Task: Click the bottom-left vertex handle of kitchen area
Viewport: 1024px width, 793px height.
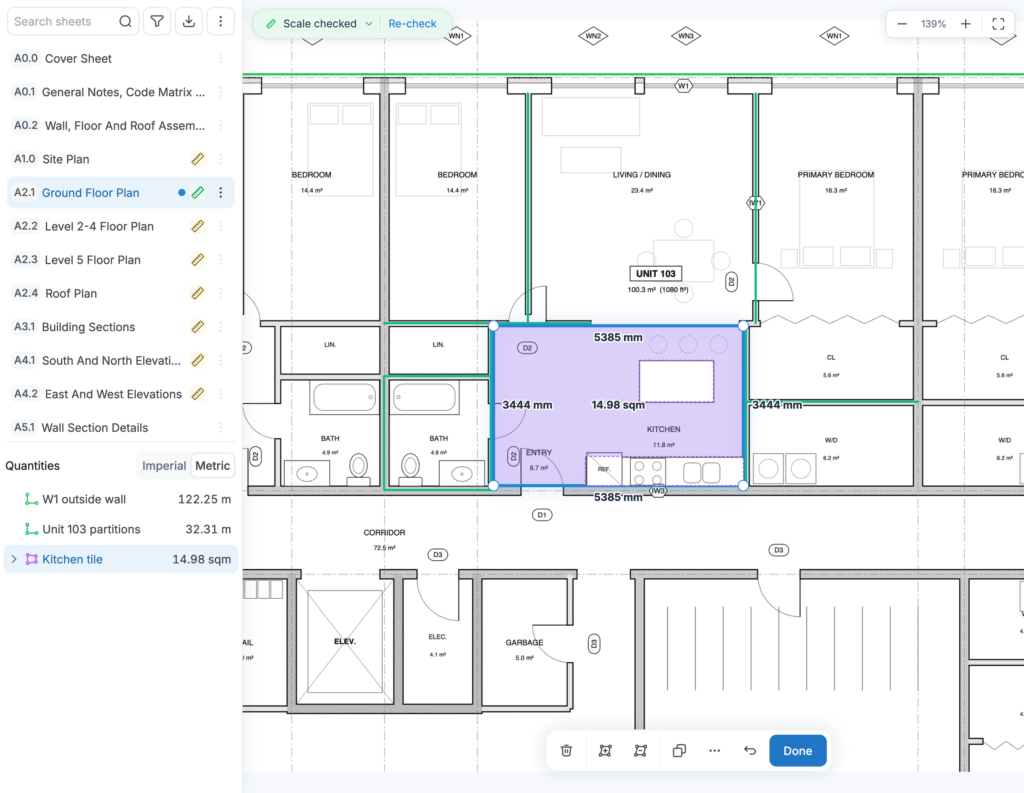Action: [494, 485]
